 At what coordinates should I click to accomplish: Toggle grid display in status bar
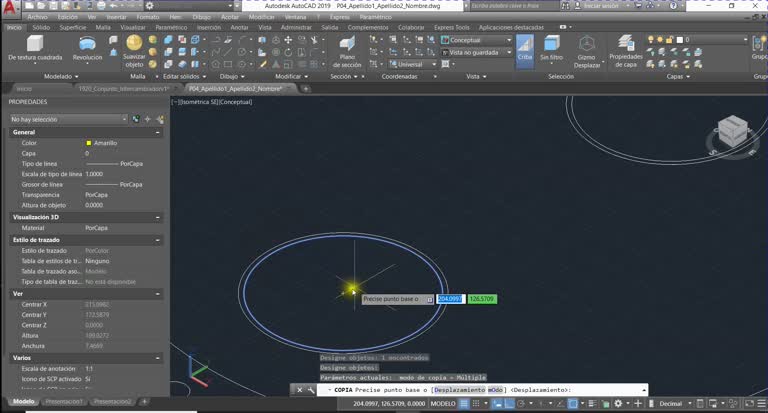click(464, 404)
